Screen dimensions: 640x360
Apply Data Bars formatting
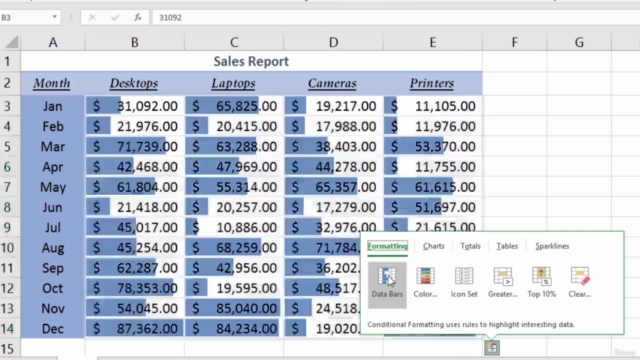(x=387, y=284)
